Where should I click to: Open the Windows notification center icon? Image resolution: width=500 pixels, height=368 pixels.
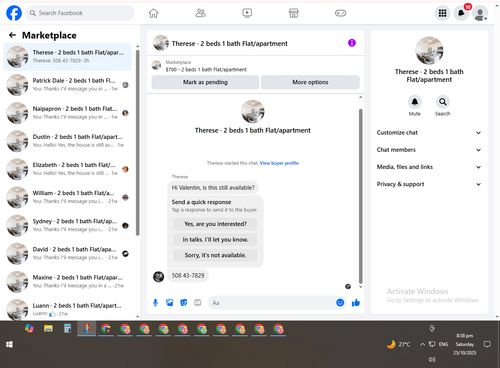point(487,344)
